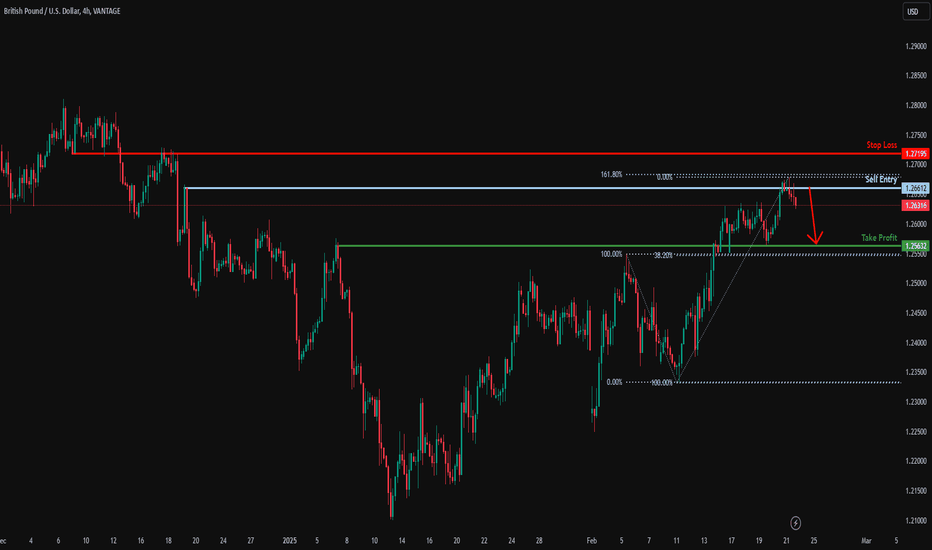Click the '2025' date axis label
932x550 pixels.
click(289, 541)
